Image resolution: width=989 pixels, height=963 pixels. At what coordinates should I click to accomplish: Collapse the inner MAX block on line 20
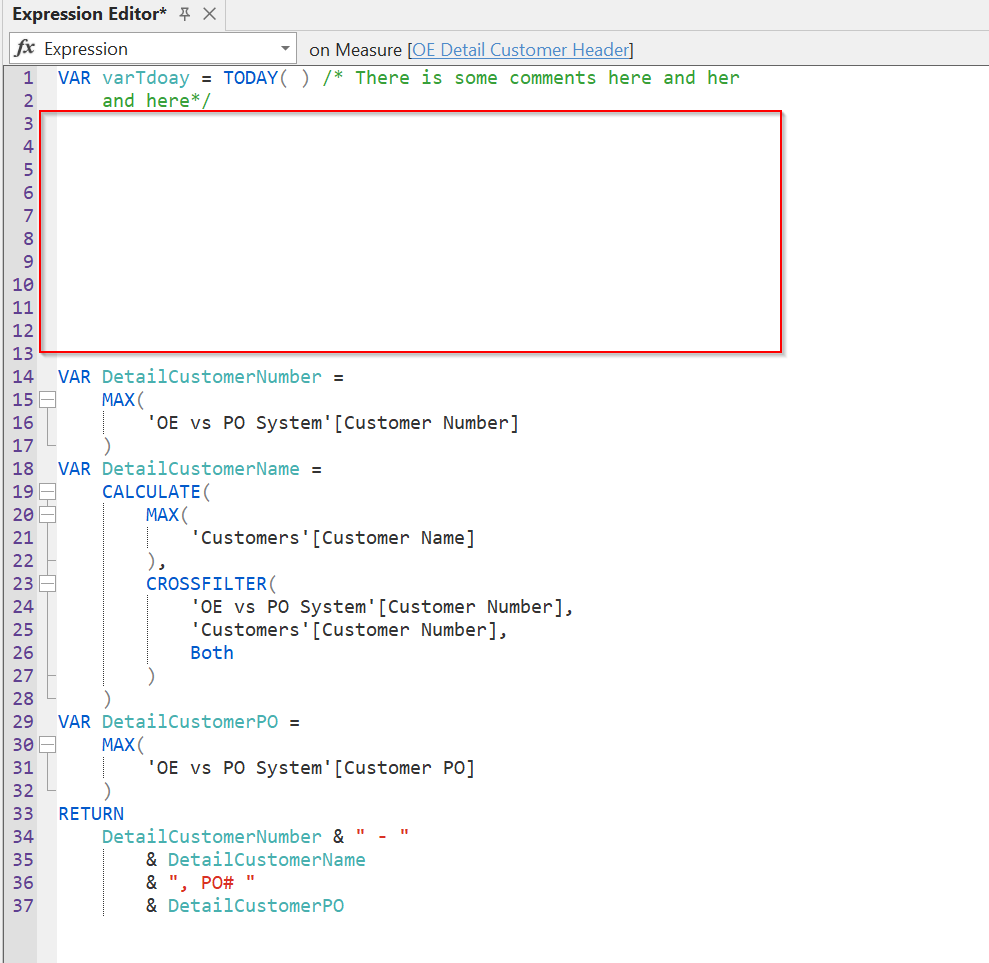point(47,514)
